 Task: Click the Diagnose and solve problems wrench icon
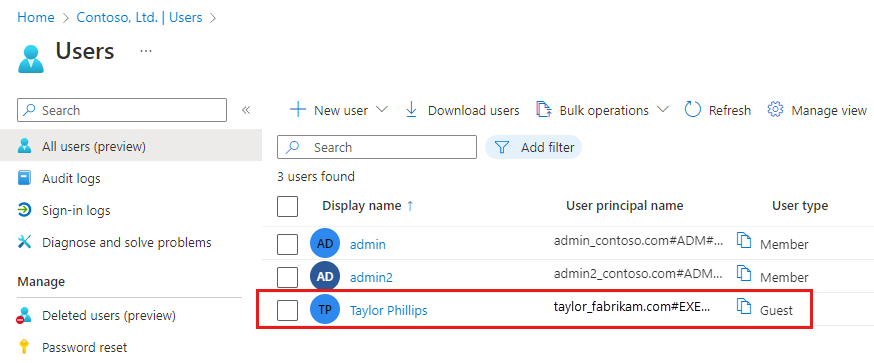[25, 242]
